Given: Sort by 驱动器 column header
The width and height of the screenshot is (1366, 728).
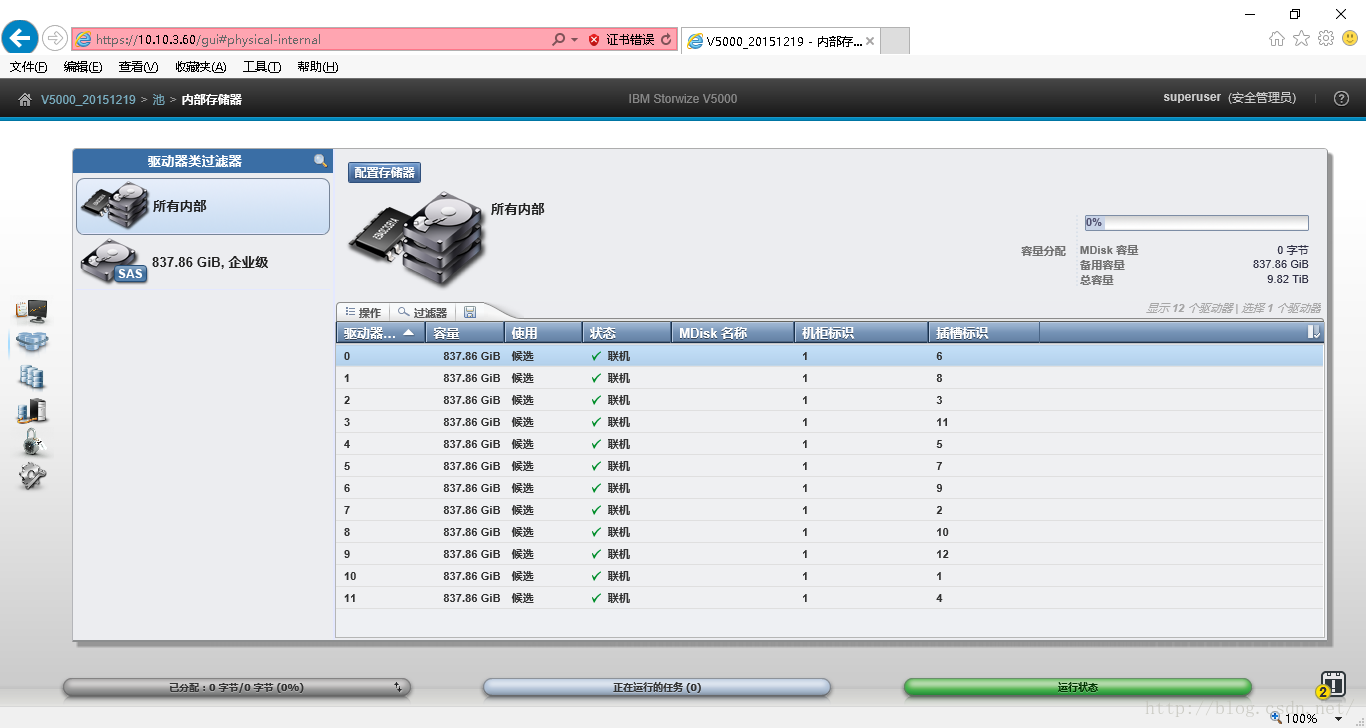Looking at the screenshot, I should click(x=380, y=332).
